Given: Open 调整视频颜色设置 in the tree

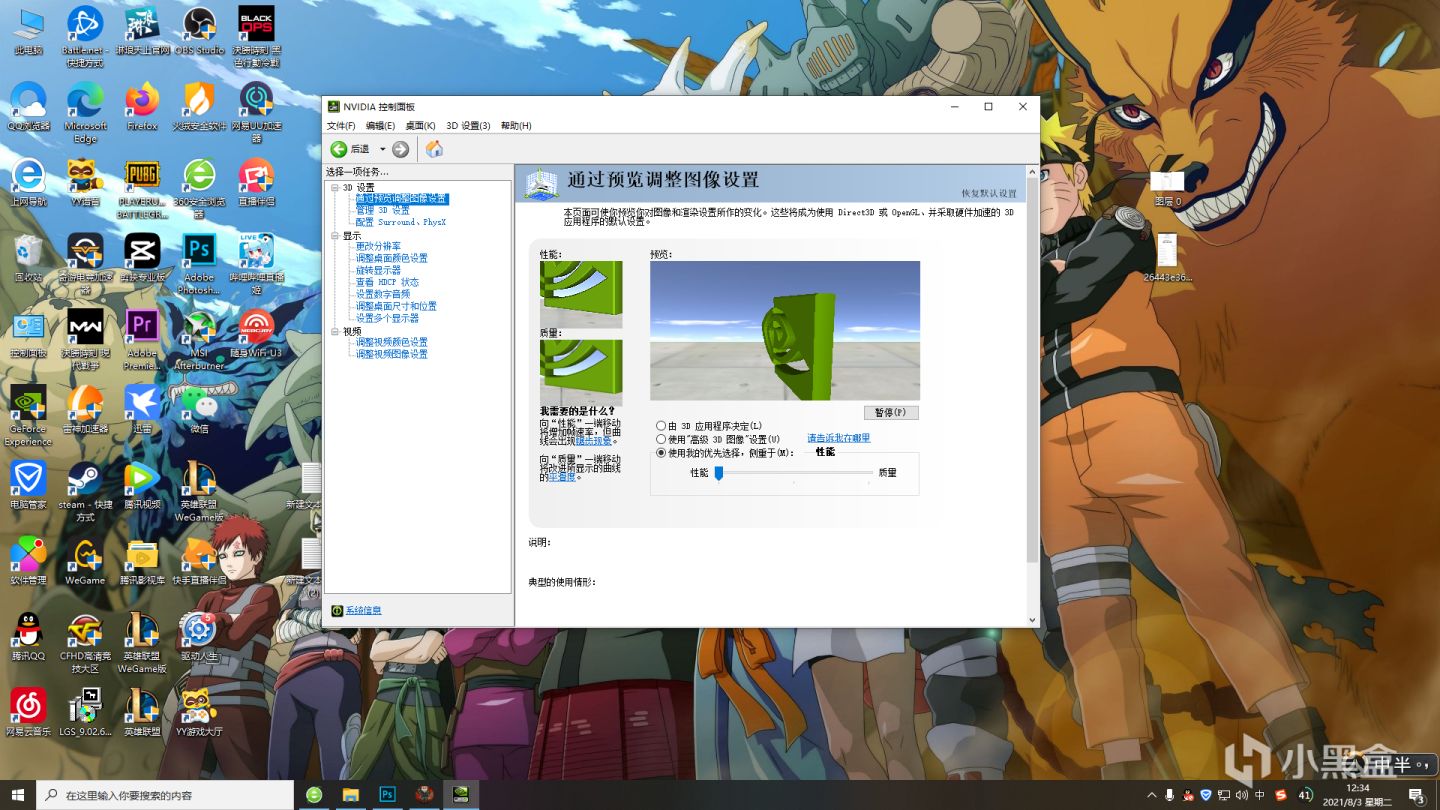Looking at the screenshot, I should [x=392, y=342].
